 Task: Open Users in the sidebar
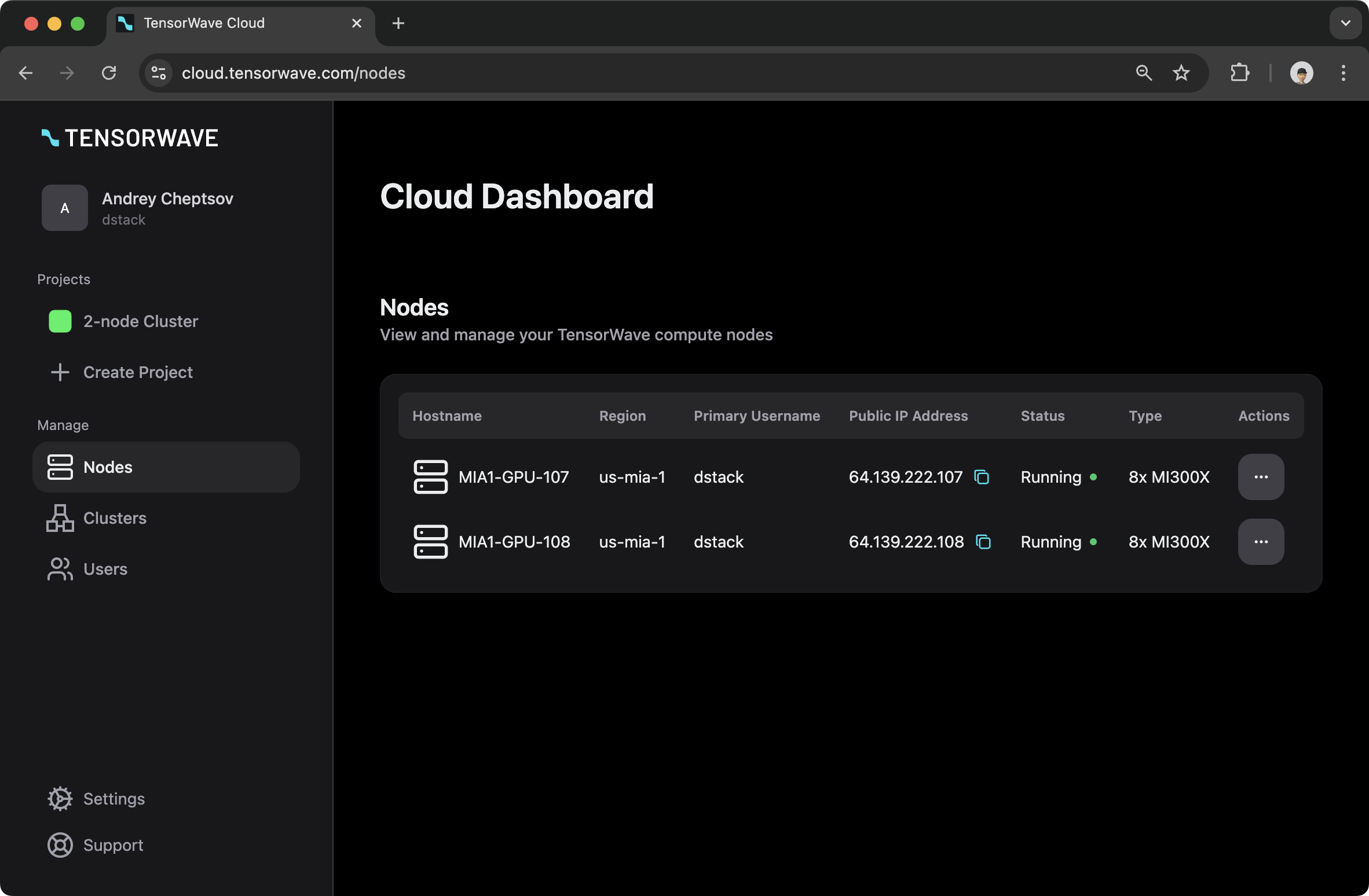point(166,569)
